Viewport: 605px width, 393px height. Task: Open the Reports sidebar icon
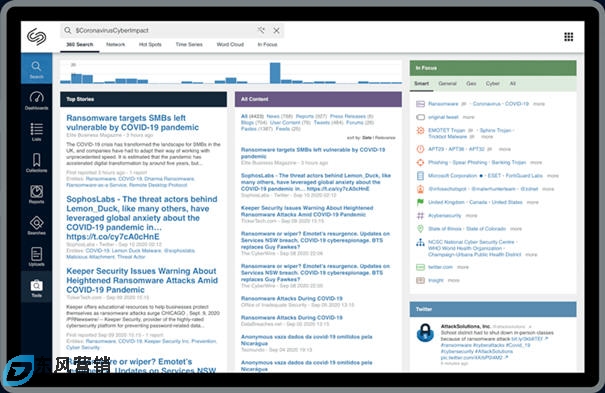[36, 194]
